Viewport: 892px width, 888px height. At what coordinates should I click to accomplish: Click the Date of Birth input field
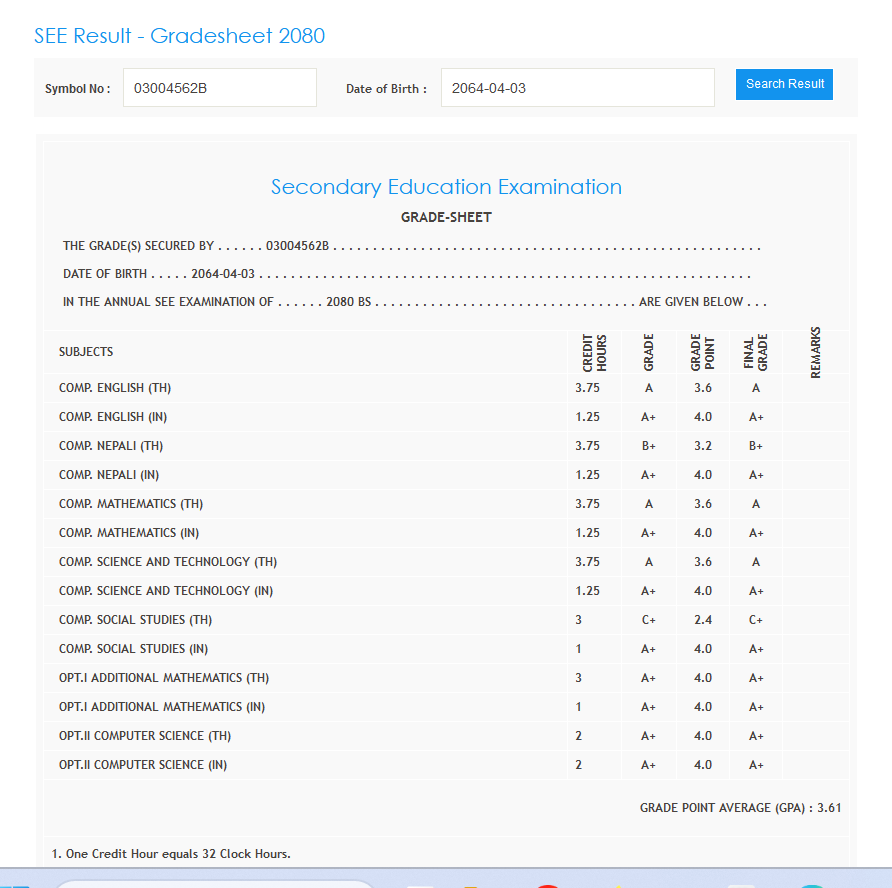[577, 88]
